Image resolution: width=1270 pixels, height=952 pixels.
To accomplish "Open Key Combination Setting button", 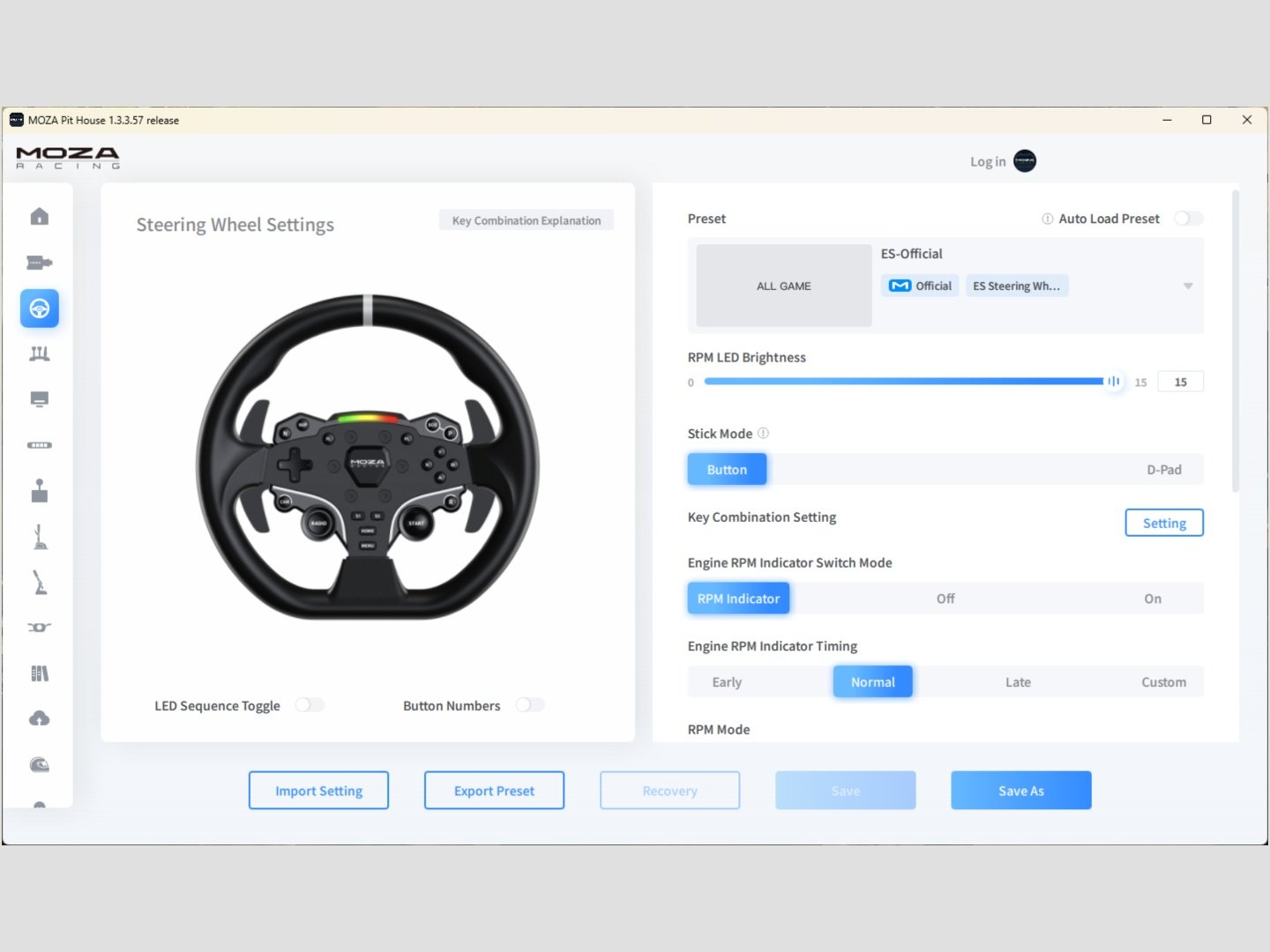I will 1163,523.
